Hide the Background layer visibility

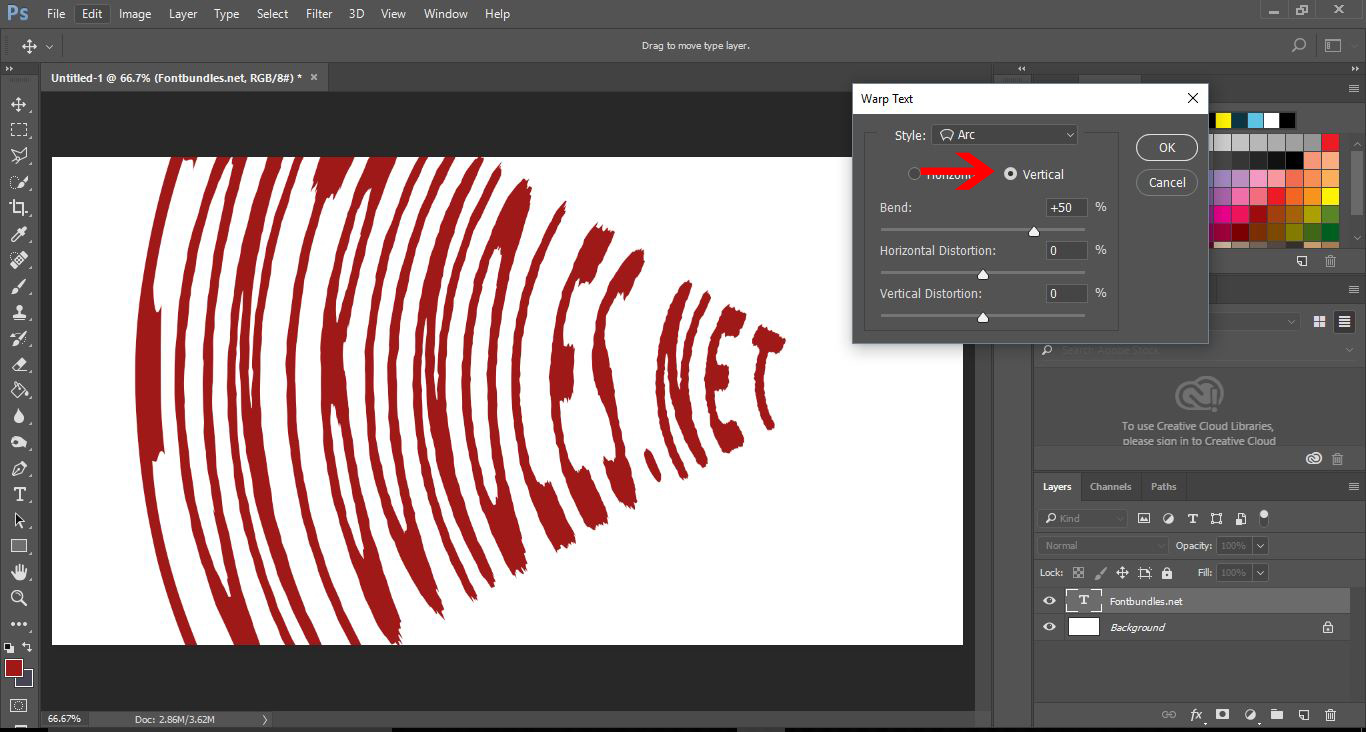[x=1049, y=627]
